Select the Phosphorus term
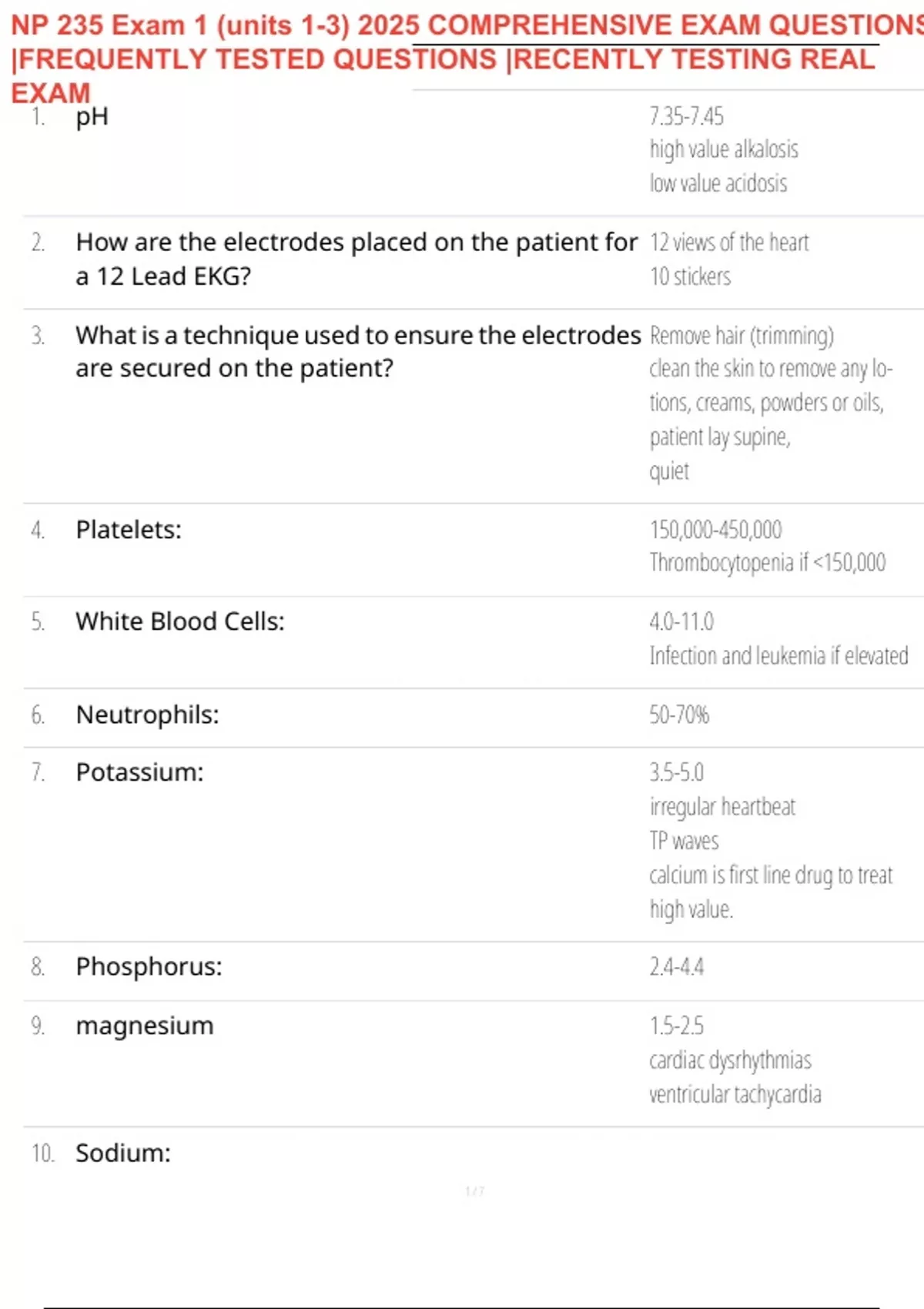The image size is (924, 1309). pos(149,967)
